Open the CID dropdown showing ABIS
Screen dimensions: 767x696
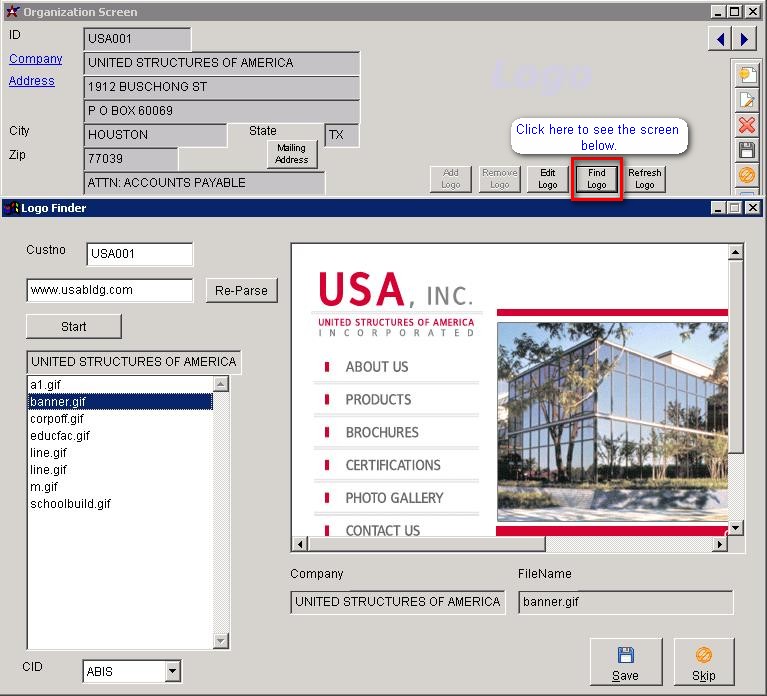tap(172, 671)
